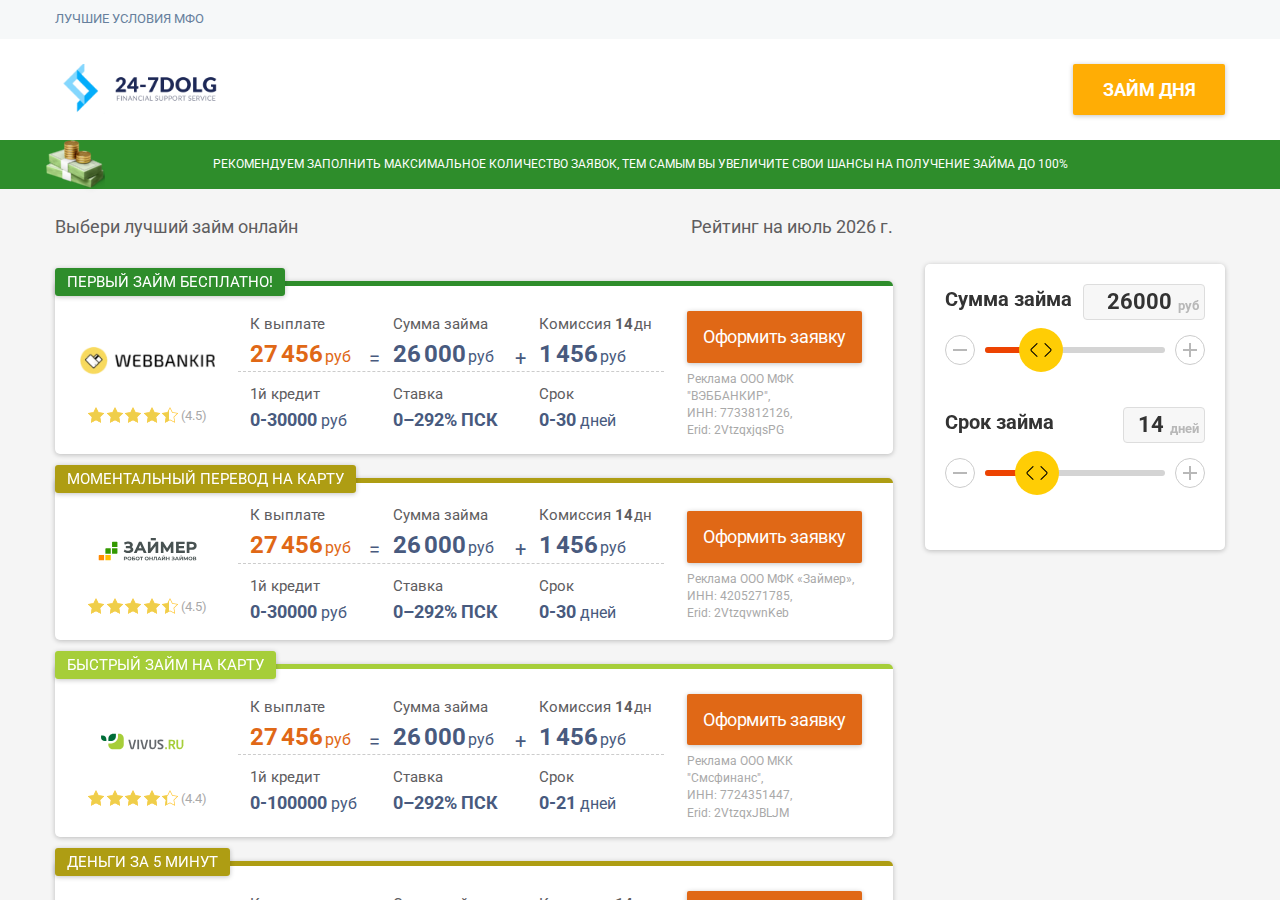Click the Vivus.ru lender logo
The height and width of the screenshot is (900, 1280).
pyautogui.click(x=142, y=742)
